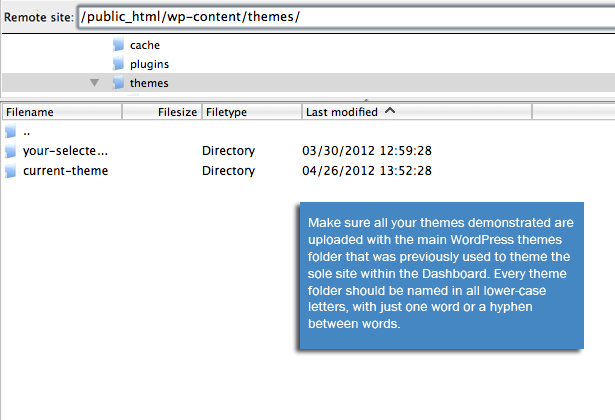Click the parent directory folder icon
Image resolution: width=615 pixels, height=420 pixels.
click(x=11, y=131)
